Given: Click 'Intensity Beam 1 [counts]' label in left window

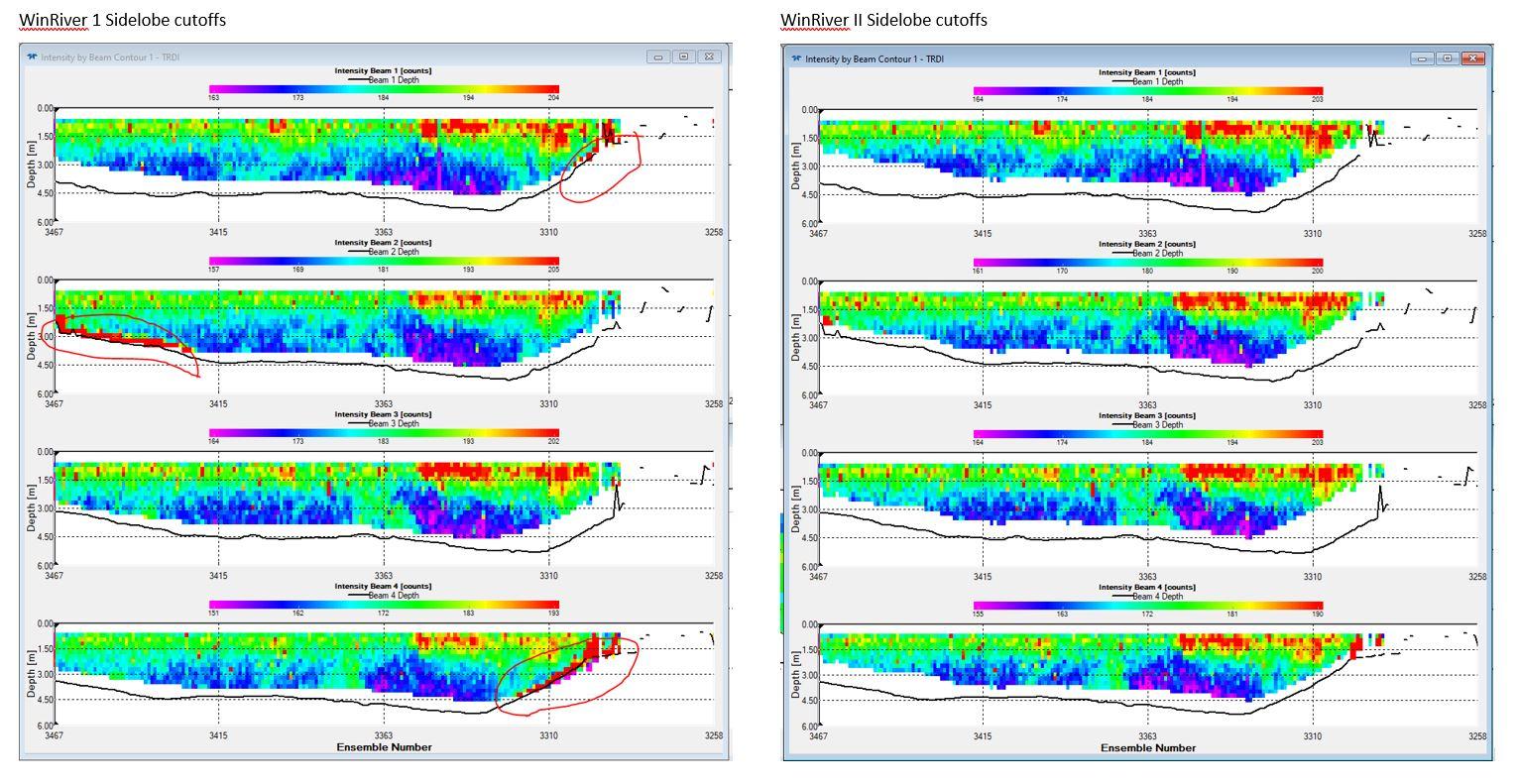Looking at the screenshot, I should click(x=383, y=71).
